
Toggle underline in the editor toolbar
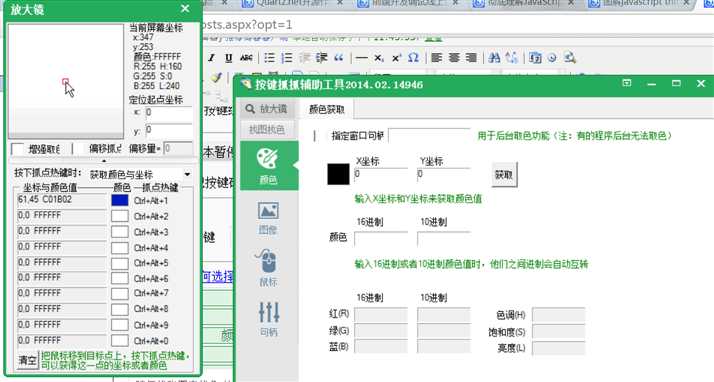pos(229,58)
